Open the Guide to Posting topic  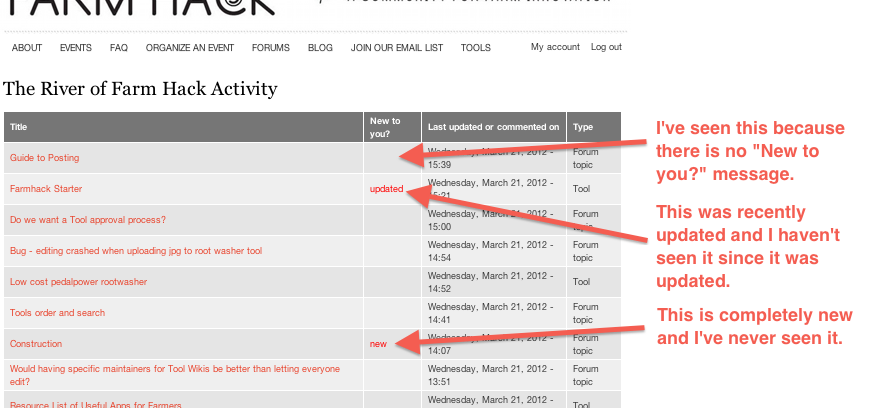click(x=44, y=158)
